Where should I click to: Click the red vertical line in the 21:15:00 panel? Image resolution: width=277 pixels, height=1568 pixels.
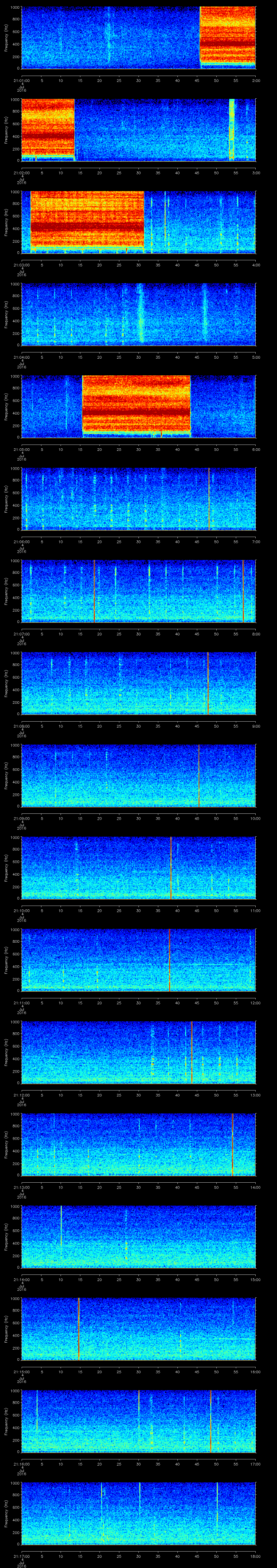[x=78, y=1328]
